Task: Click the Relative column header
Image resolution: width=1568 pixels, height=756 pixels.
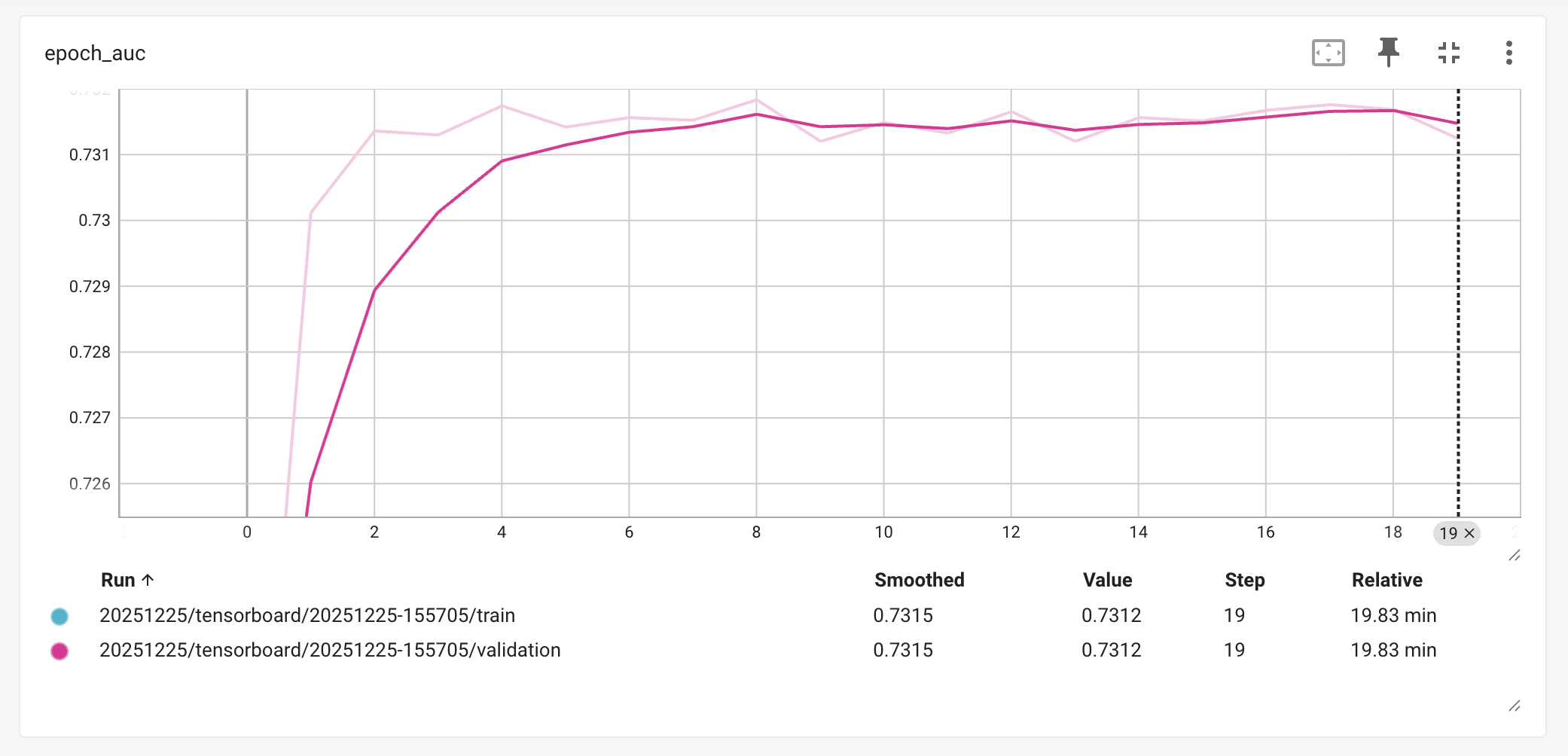Action: tap(1386, 580)
